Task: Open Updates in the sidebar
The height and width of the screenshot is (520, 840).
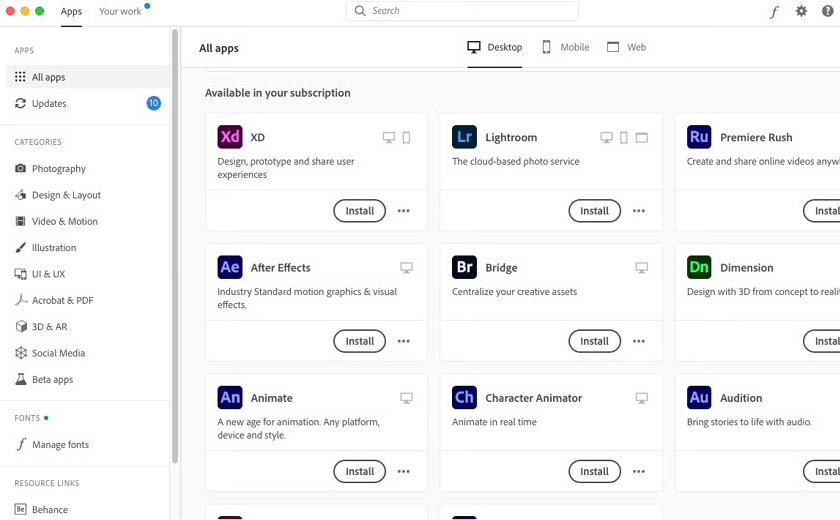Action: pos(48,103)
